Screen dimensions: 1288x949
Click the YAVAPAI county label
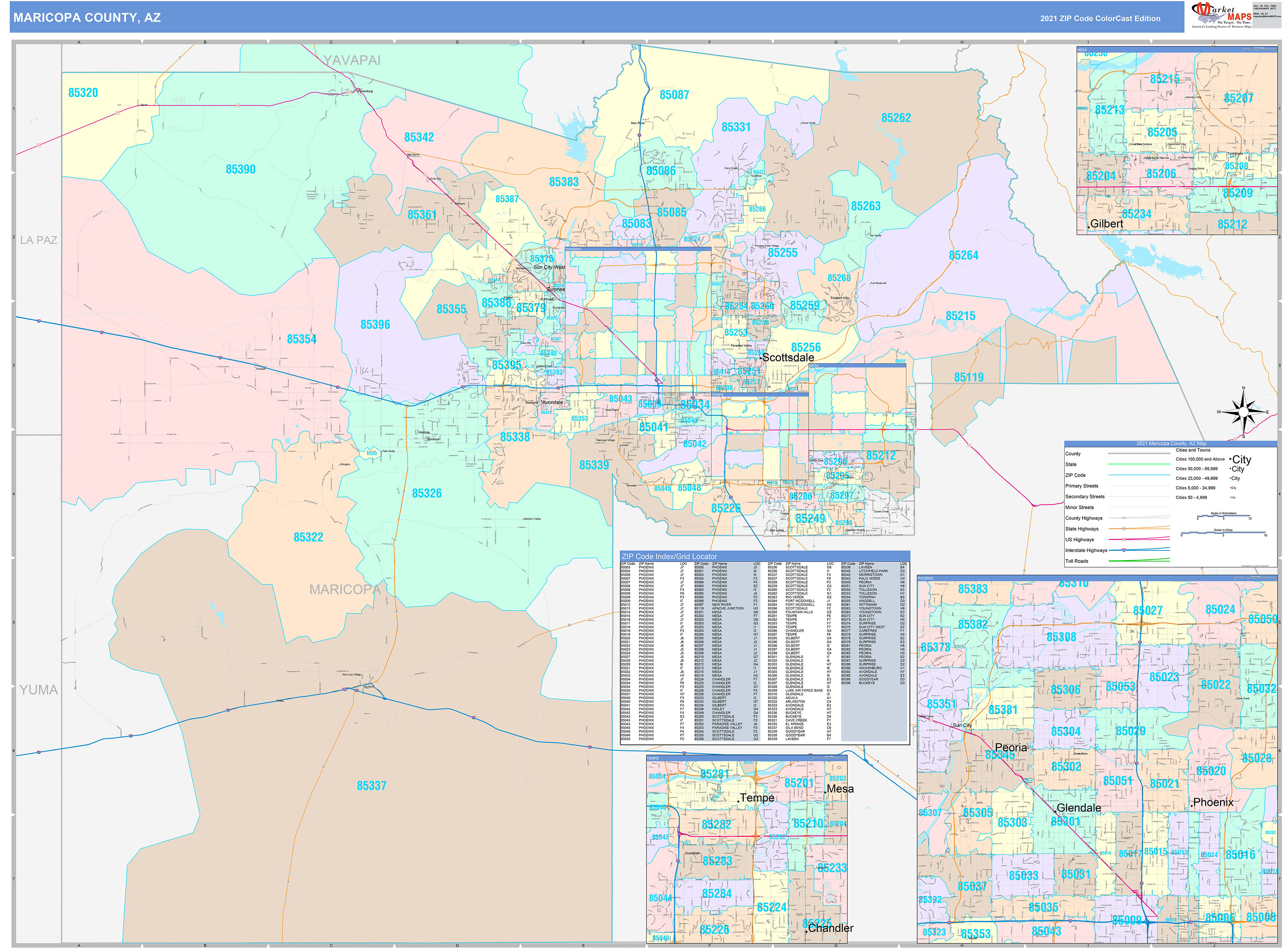[351, 60]
